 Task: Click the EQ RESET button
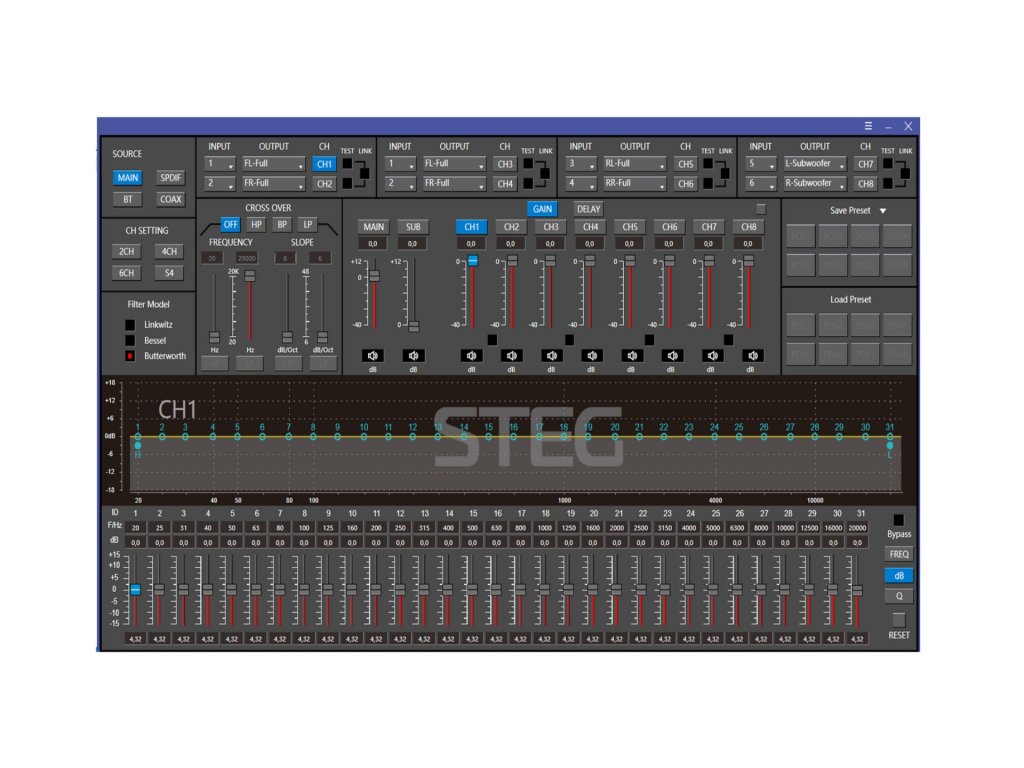click(899, 620)
